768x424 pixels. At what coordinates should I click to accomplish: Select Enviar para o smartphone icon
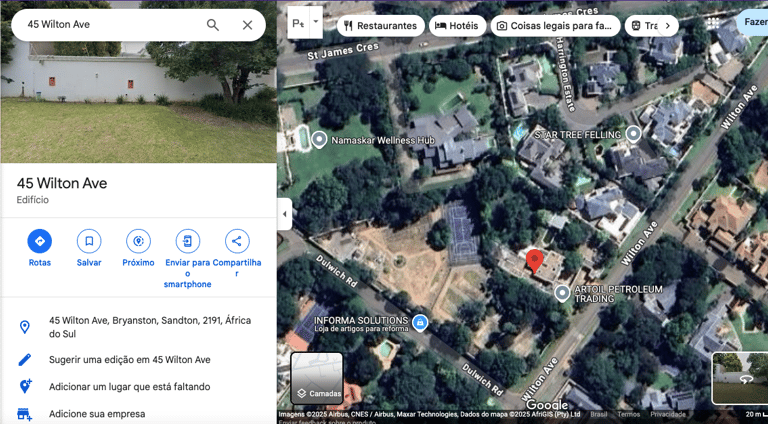[x=188, y=241]
